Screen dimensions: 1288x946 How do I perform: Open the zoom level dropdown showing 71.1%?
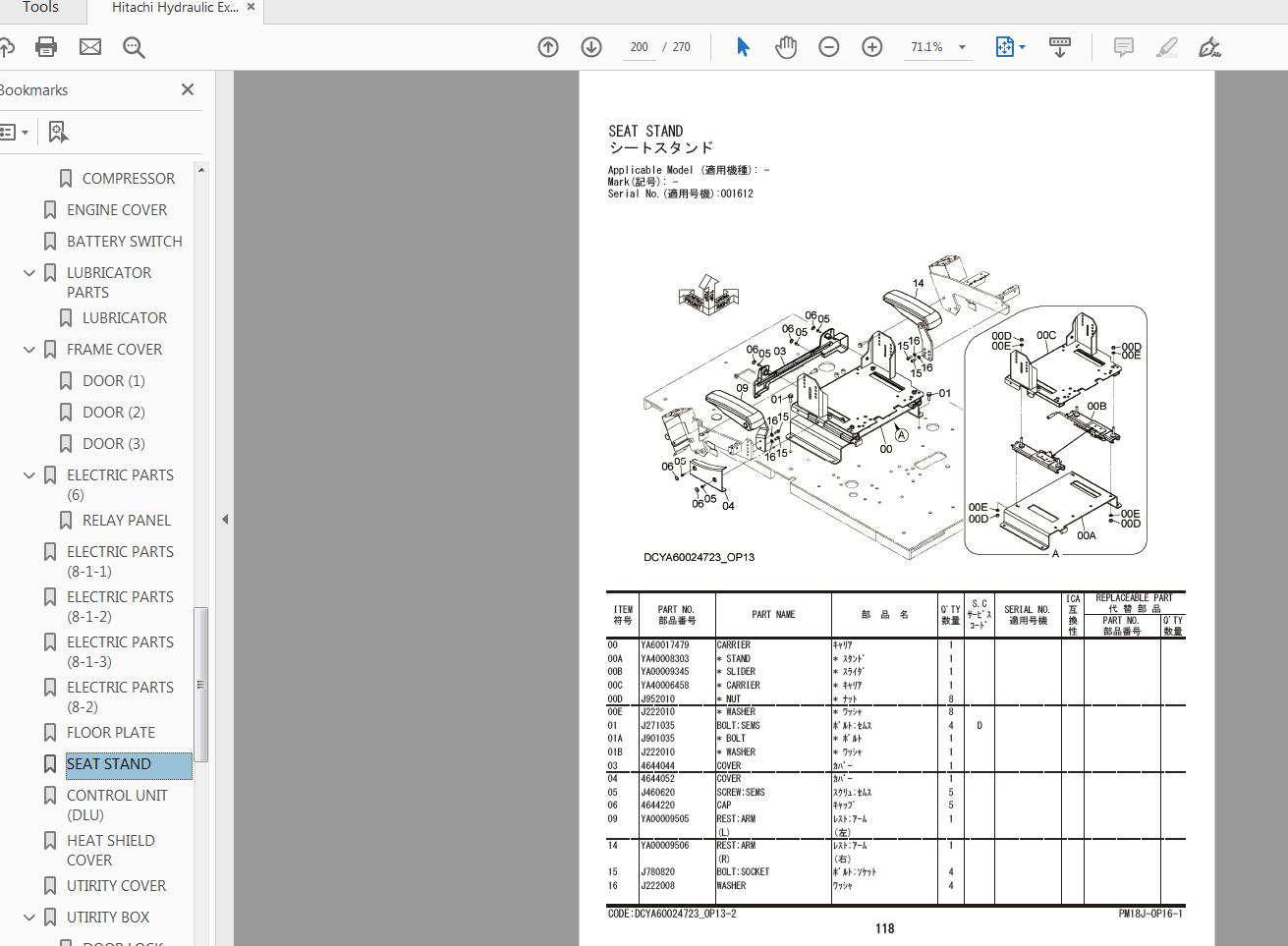click(x=961, y=46)
